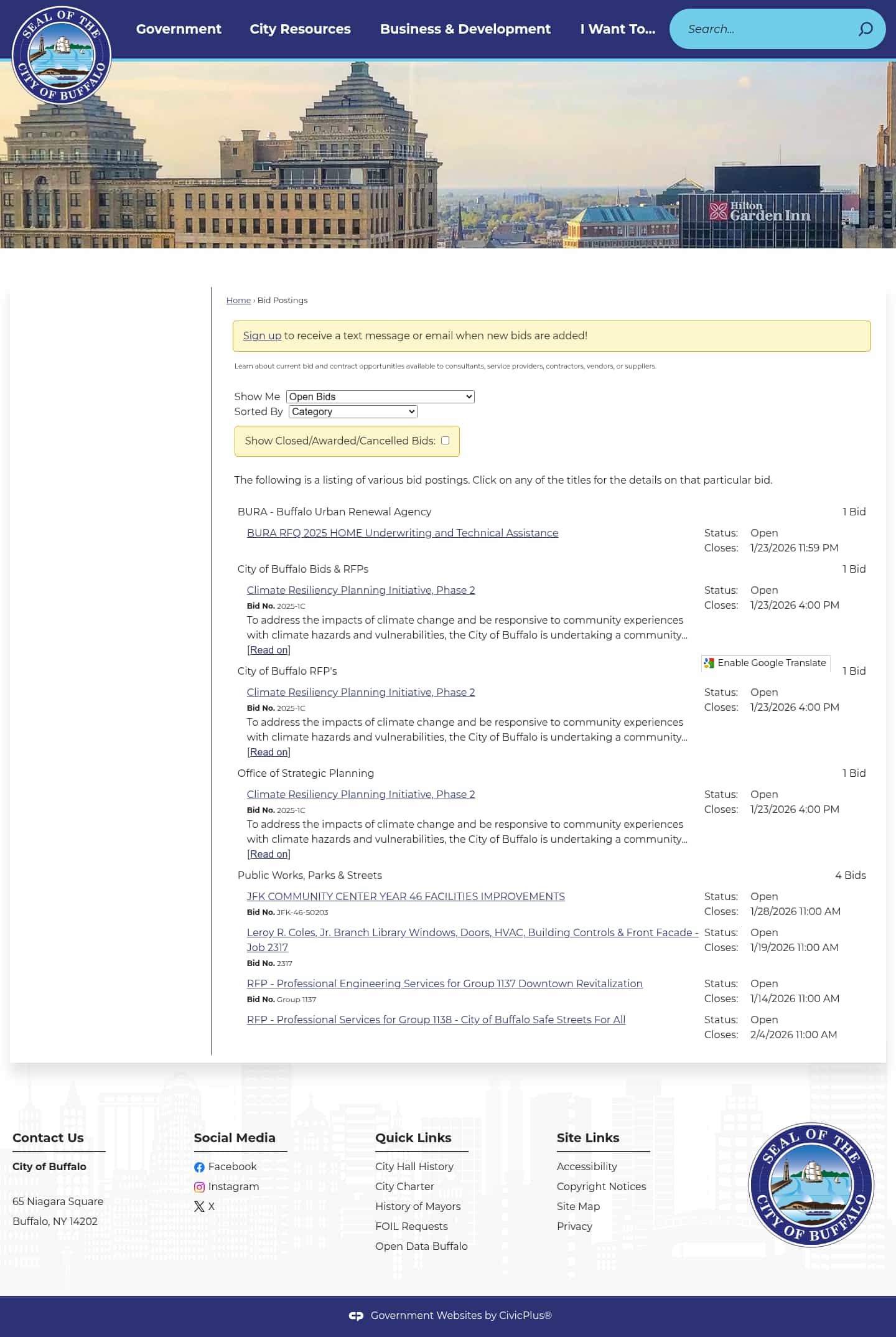Image resolution: width=896 pixels, height=1337 pixels.
Task: Click Read on under City of Buffalo Bids & RFPs
Action: 269,650
